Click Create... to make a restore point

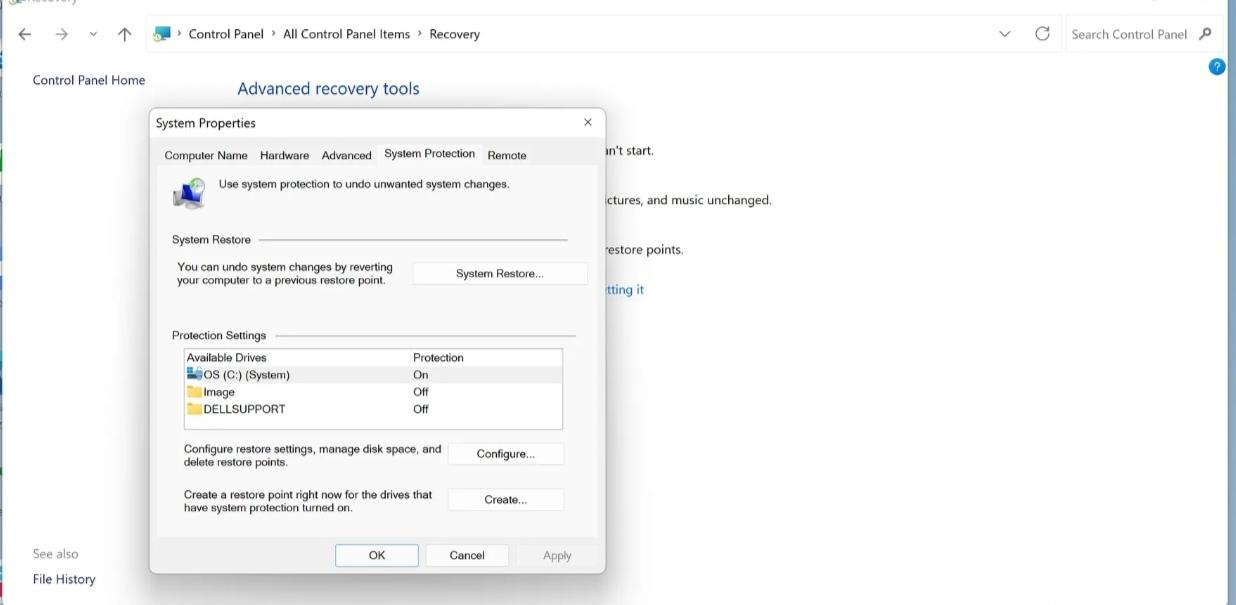pos(505,500)
